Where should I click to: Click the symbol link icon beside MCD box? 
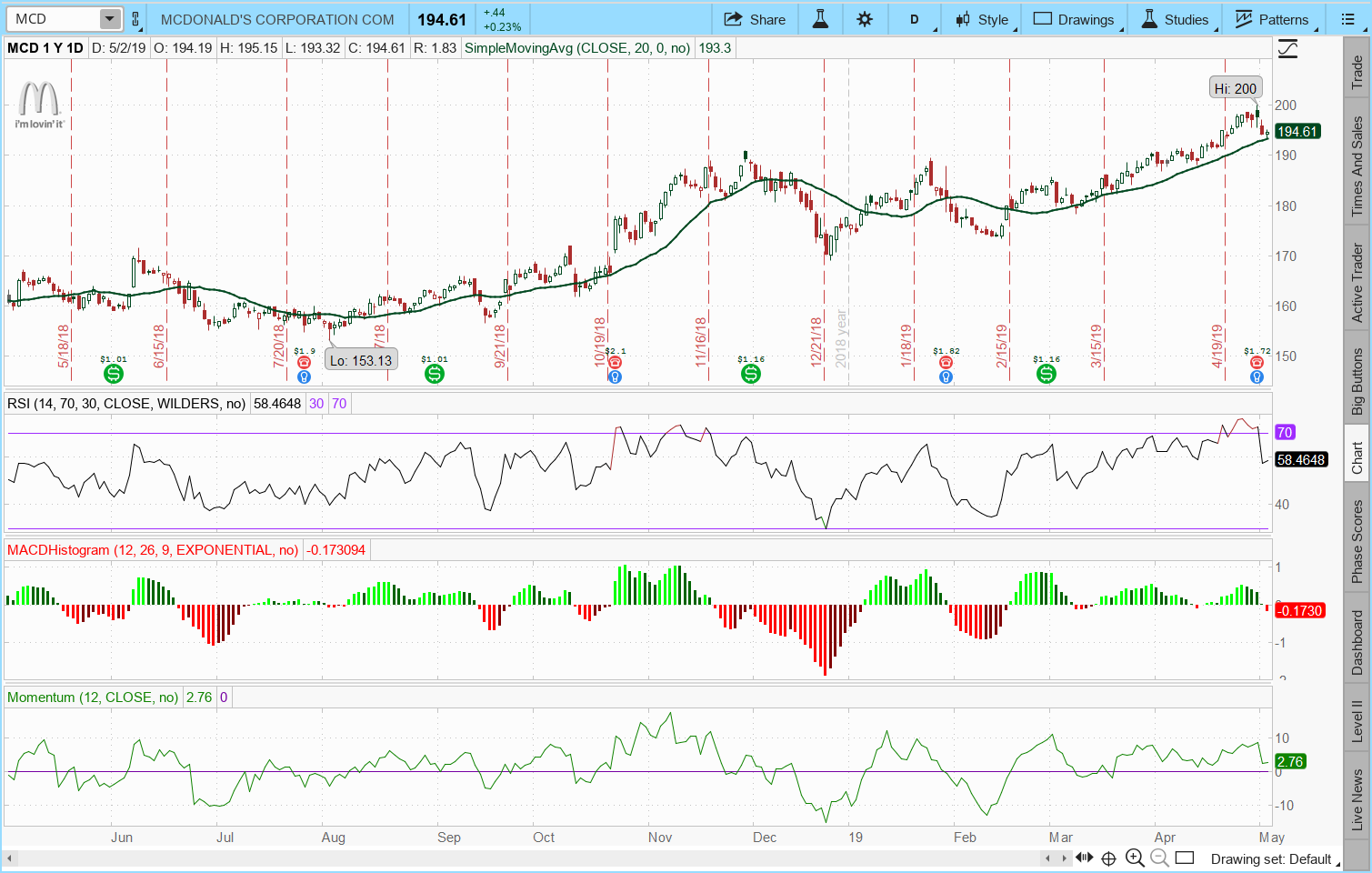point(135,19)
